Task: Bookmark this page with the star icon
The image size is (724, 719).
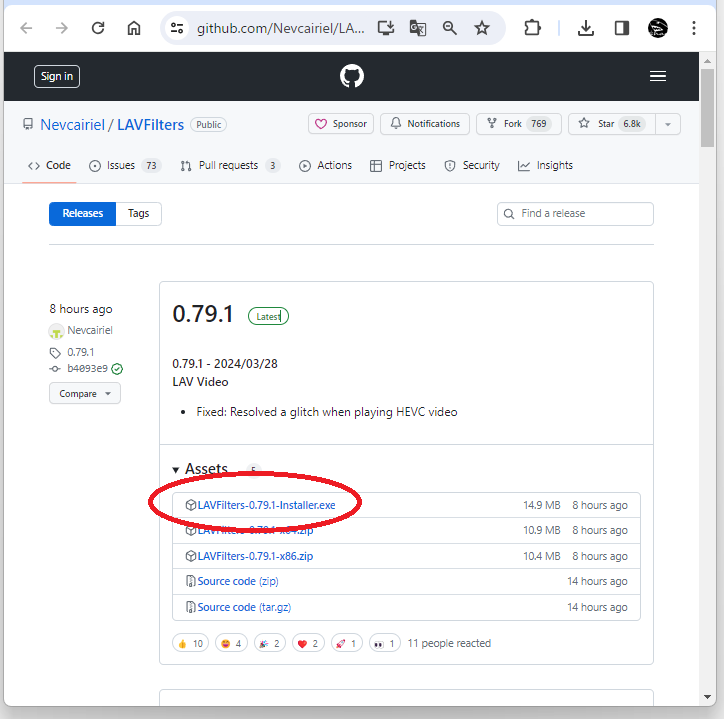Action: (x=482, y=28)
